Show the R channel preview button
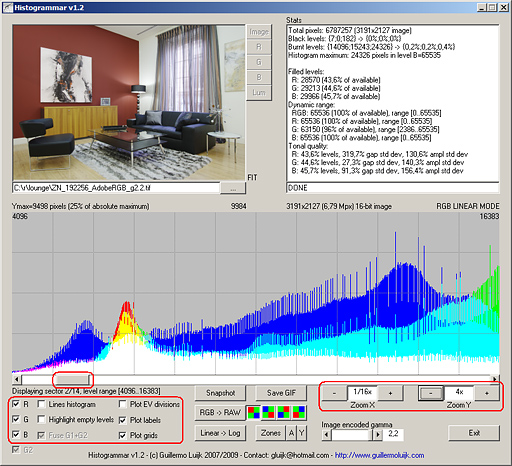This screenshot has width=512, height=466. pyautogui.click(x=259, y=47)
